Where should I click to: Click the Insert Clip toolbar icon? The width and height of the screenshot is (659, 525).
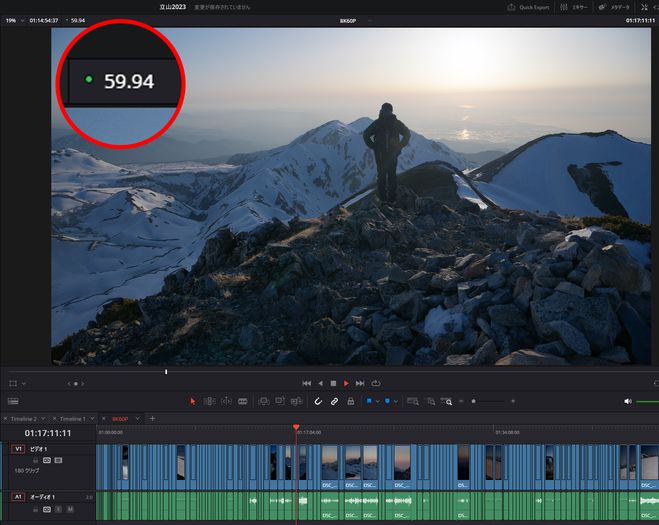tap(264, 401)
